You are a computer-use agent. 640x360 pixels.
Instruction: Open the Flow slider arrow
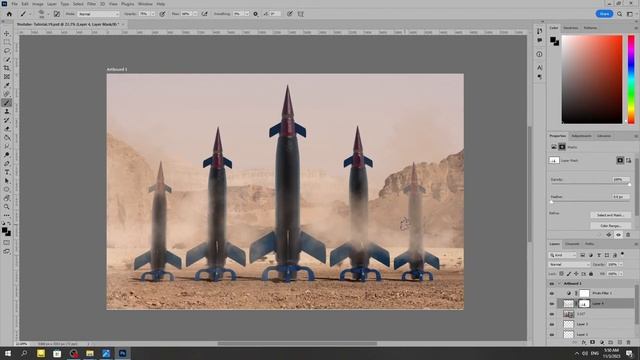pos(195,14)
